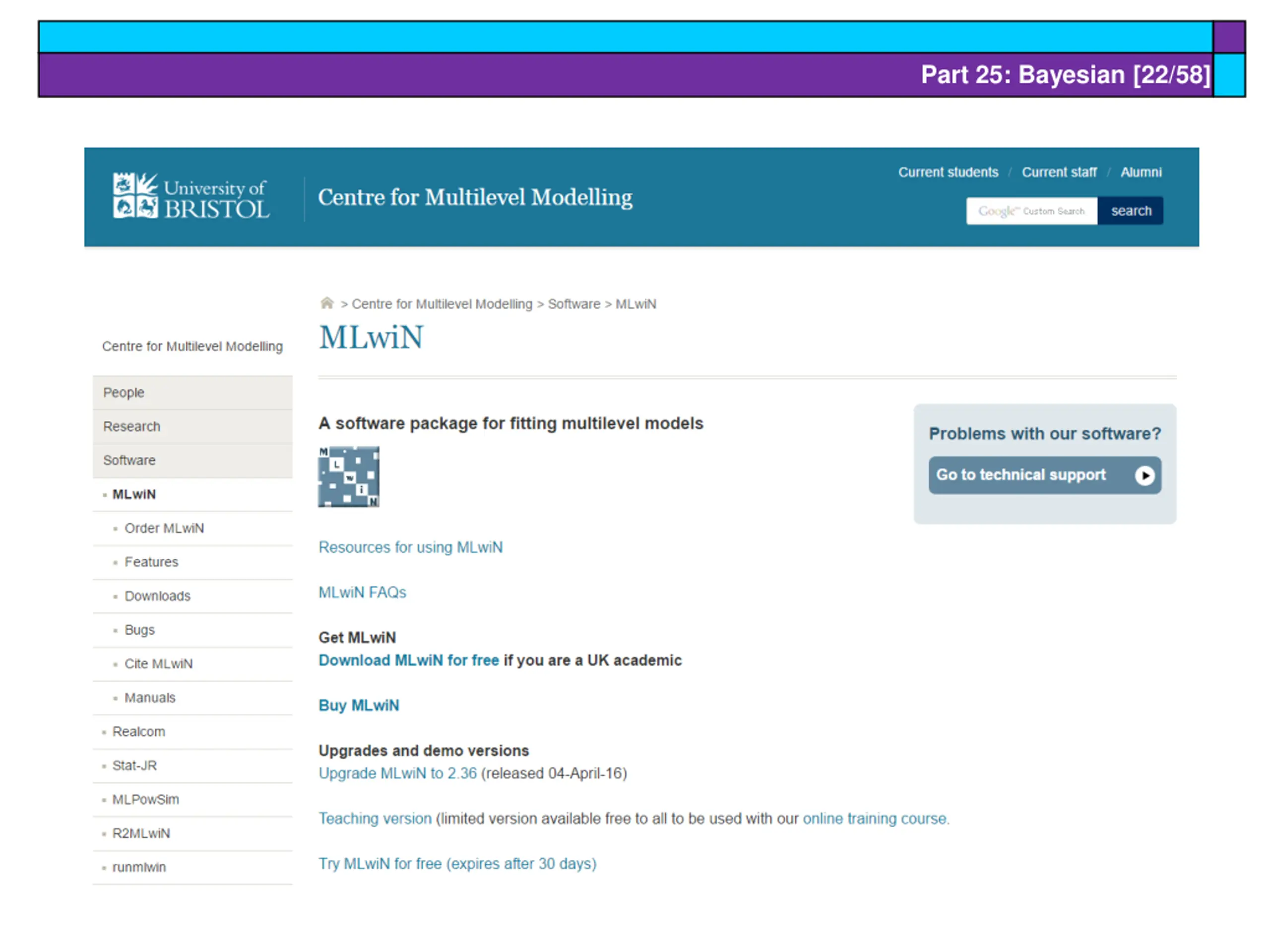Open Order MLwiN sidebar item

tap(192, 528)
